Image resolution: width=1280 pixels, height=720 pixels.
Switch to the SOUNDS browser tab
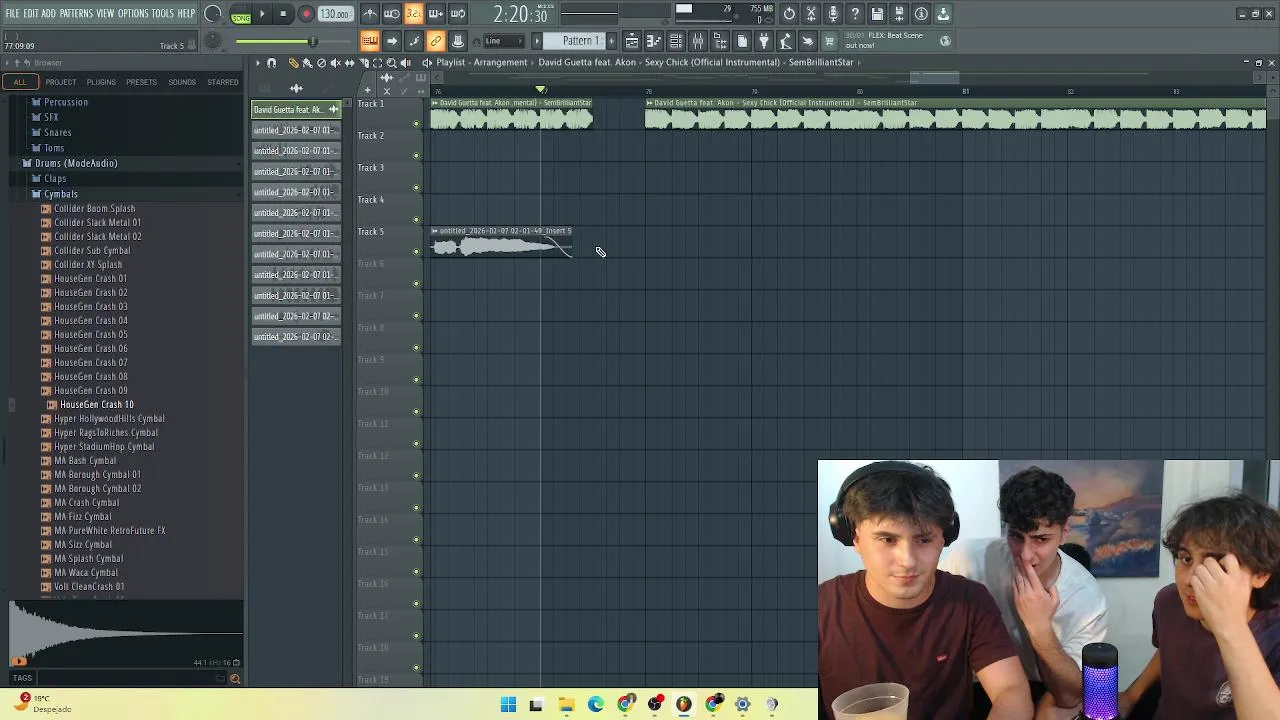pos(182,82)
